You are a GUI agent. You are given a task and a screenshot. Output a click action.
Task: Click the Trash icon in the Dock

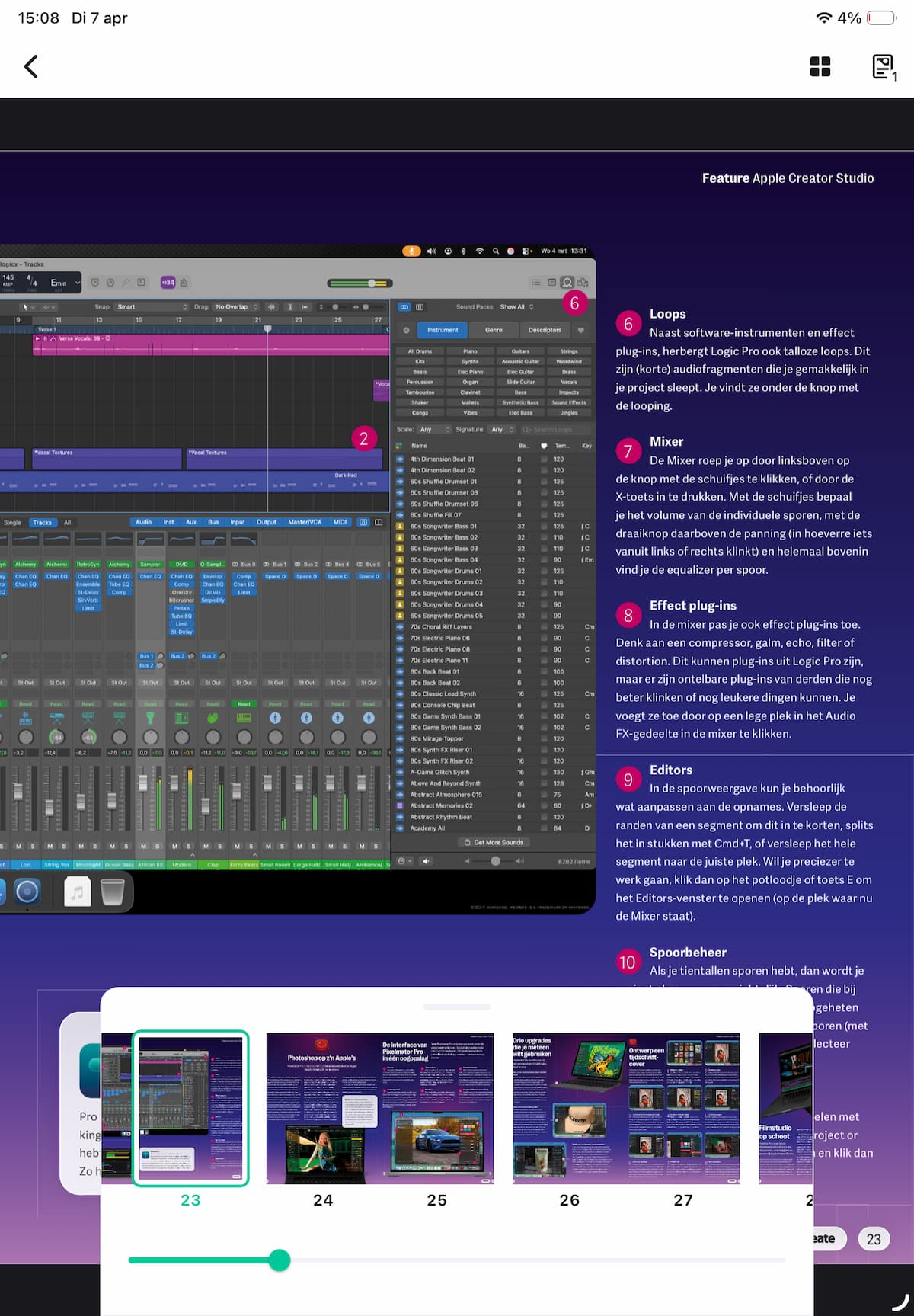pyautogui.click(x=112, y=891)
